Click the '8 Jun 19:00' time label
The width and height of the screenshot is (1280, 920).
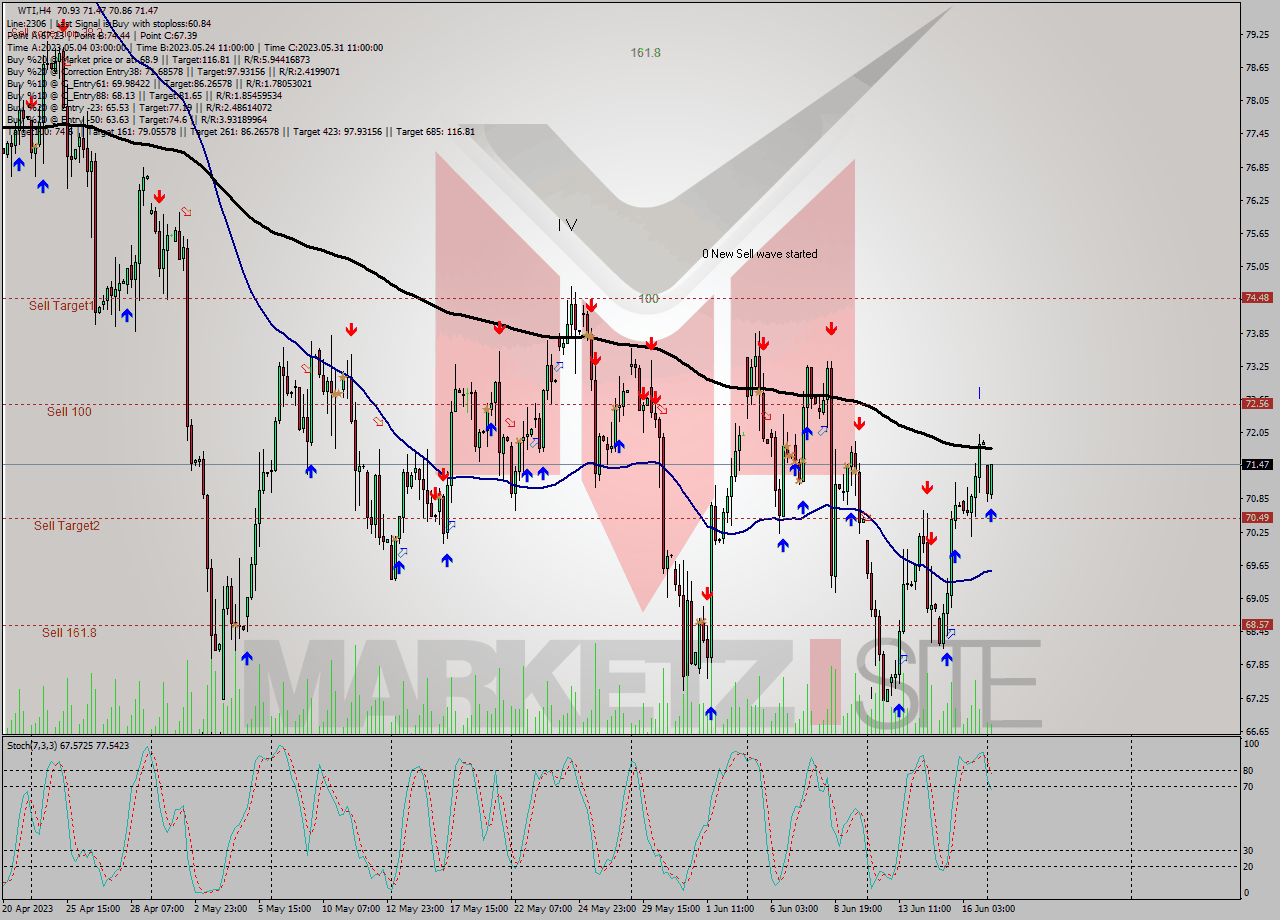[x=857, y=909]
